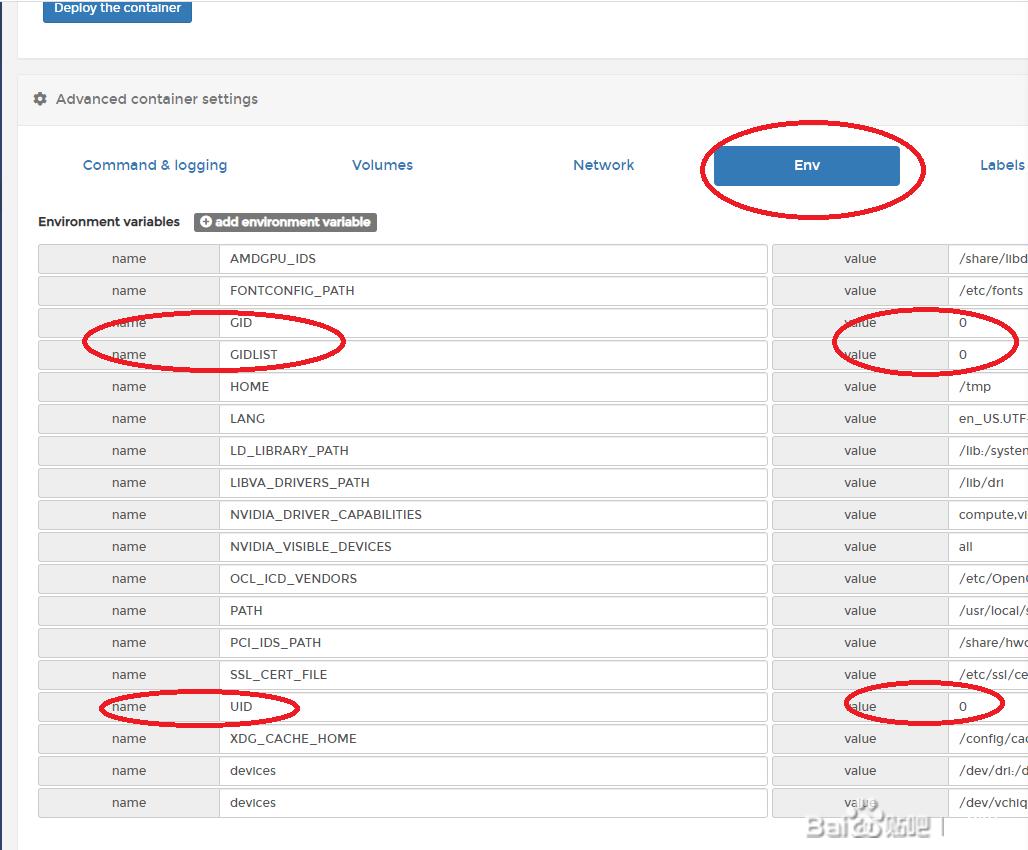Viewport: 1028px width, 850px height.
Task: Switch to the Command & logging tab
Action: 155,165
